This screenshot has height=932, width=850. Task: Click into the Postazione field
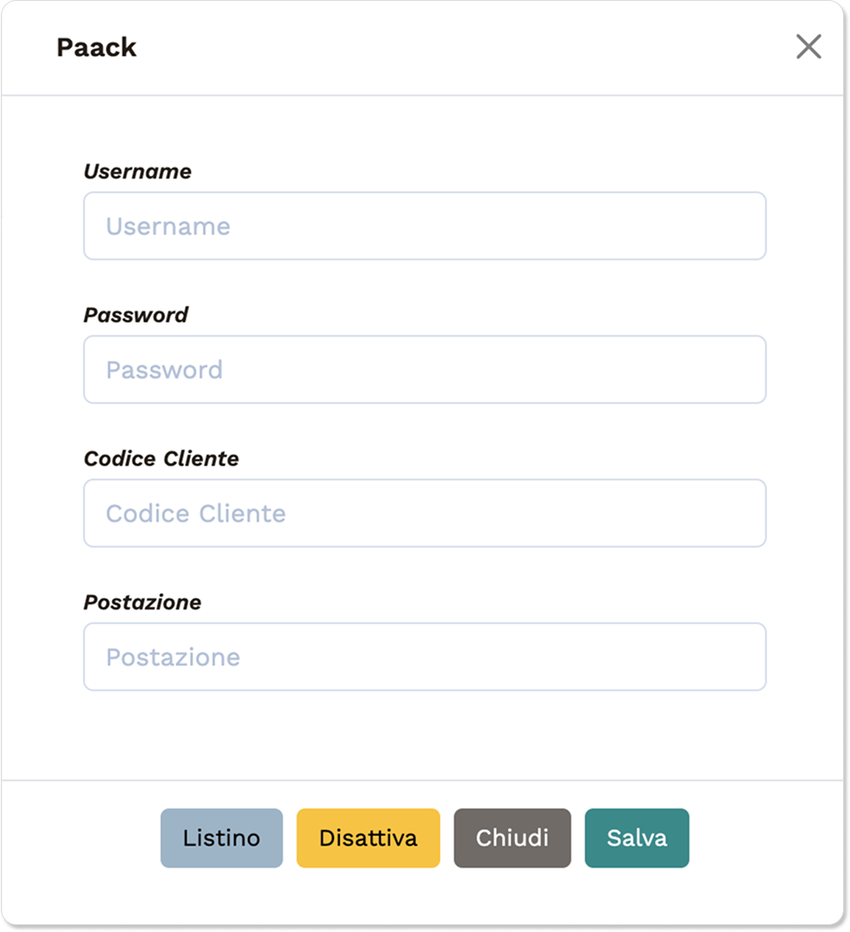coord(424,657)
